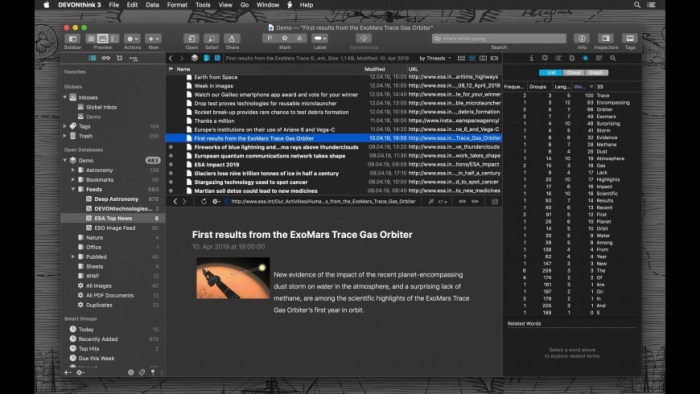Open the Data menu
Viewport: 700px width, 394px height.
coord(152,5)
